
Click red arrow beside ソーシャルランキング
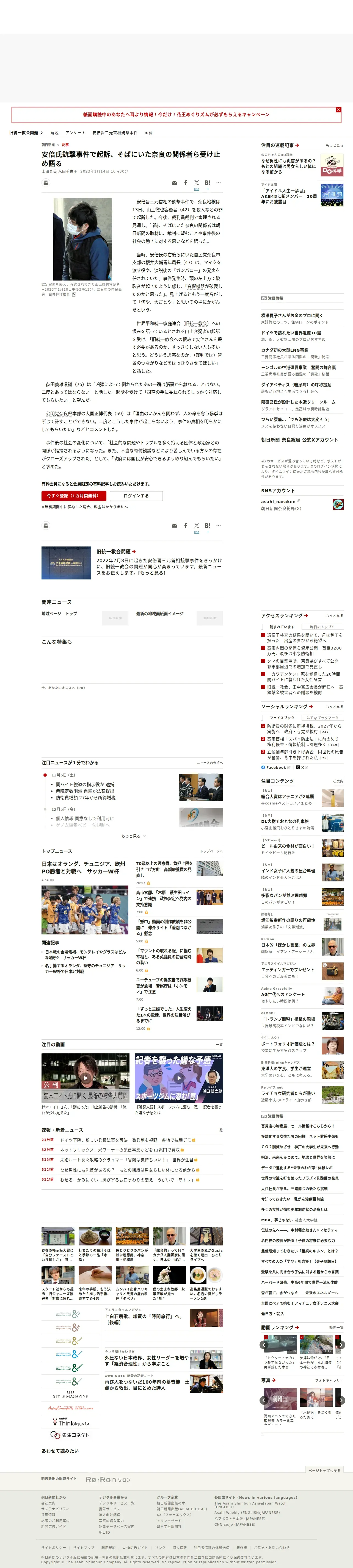[311, 707]
